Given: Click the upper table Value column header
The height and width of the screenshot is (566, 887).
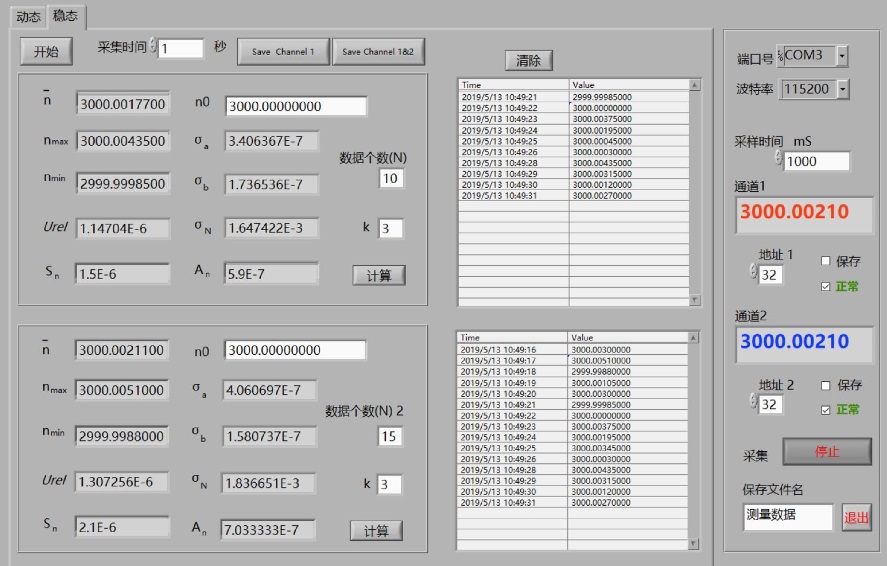Looking at the screenshot, I should (629, 85).
